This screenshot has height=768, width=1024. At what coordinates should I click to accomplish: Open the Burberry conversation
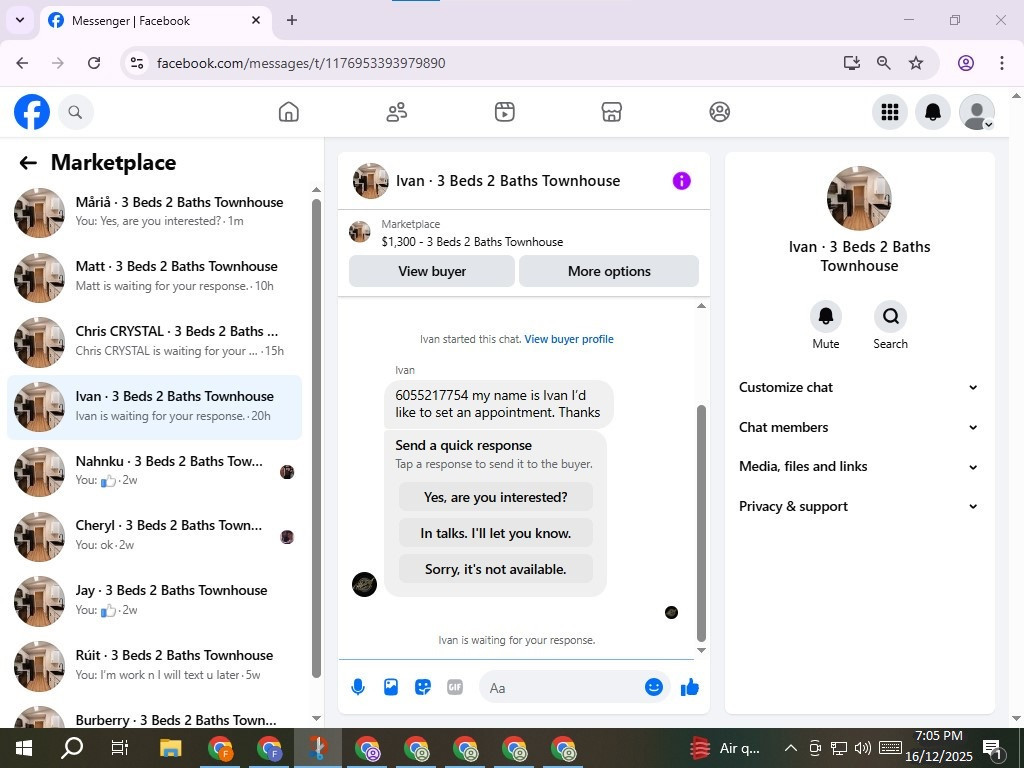155,716
